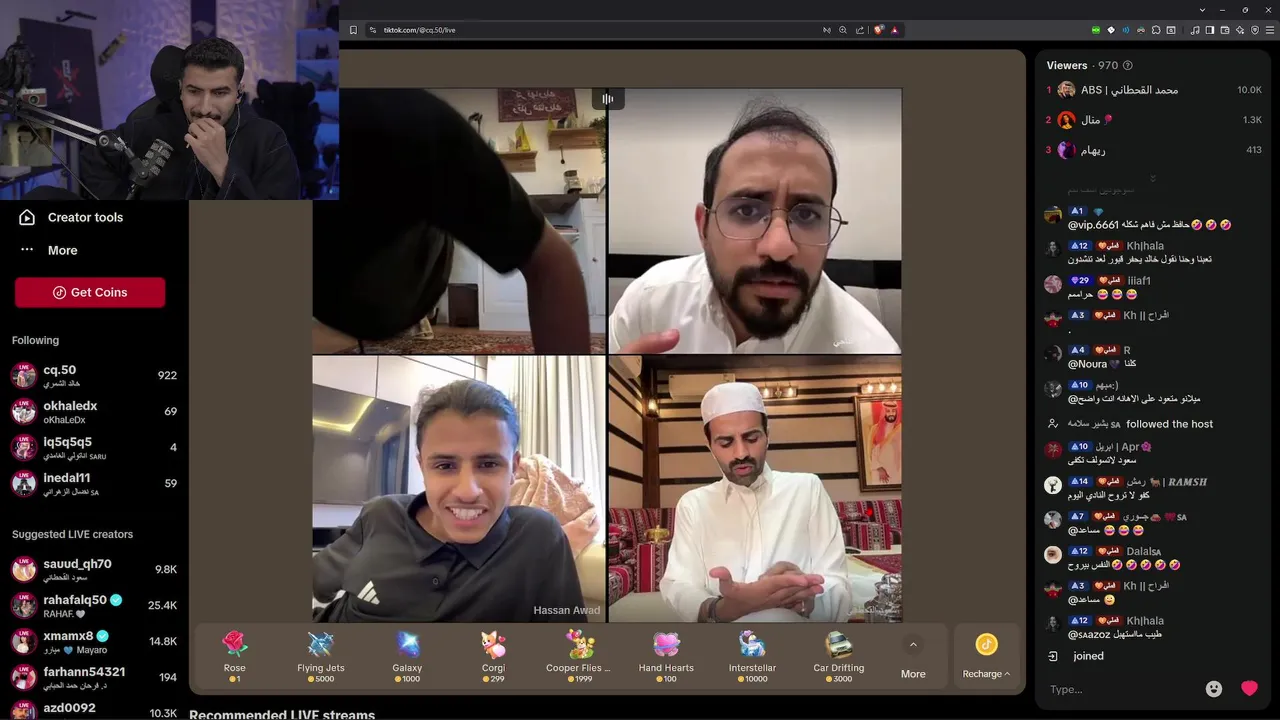Send an Interstellar gift
The width and height of the screenshot is (1280, 720).
click(x=752, y=656)
